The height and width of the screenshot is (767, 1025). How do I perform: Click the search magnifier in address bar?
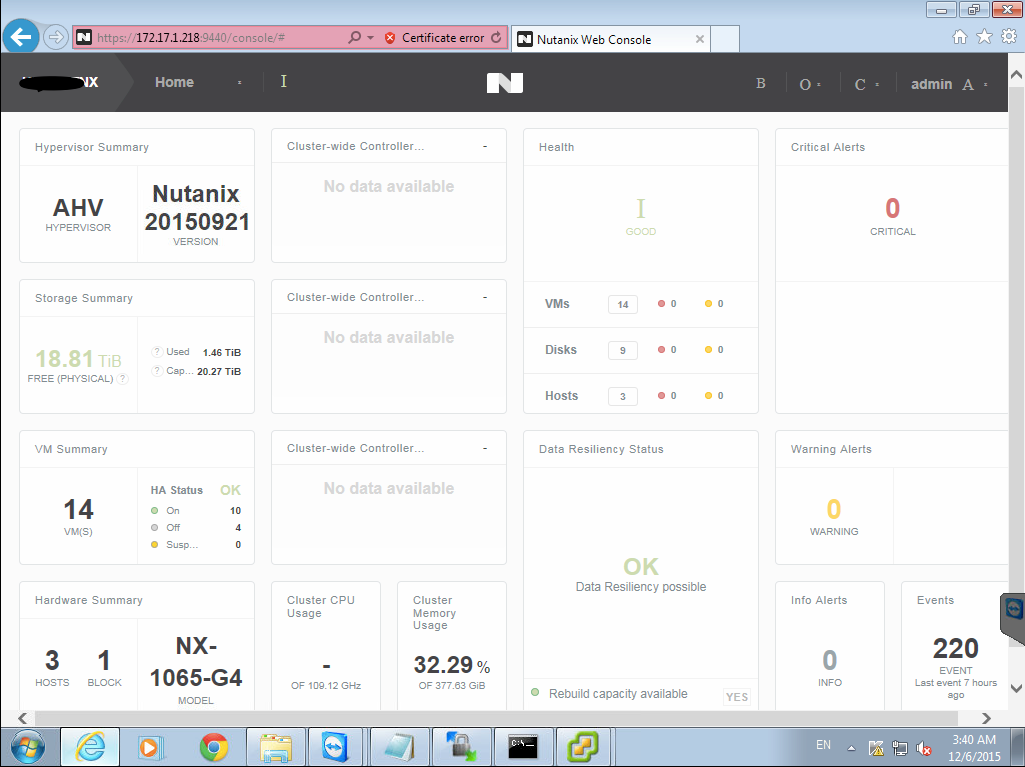[354, 37]
